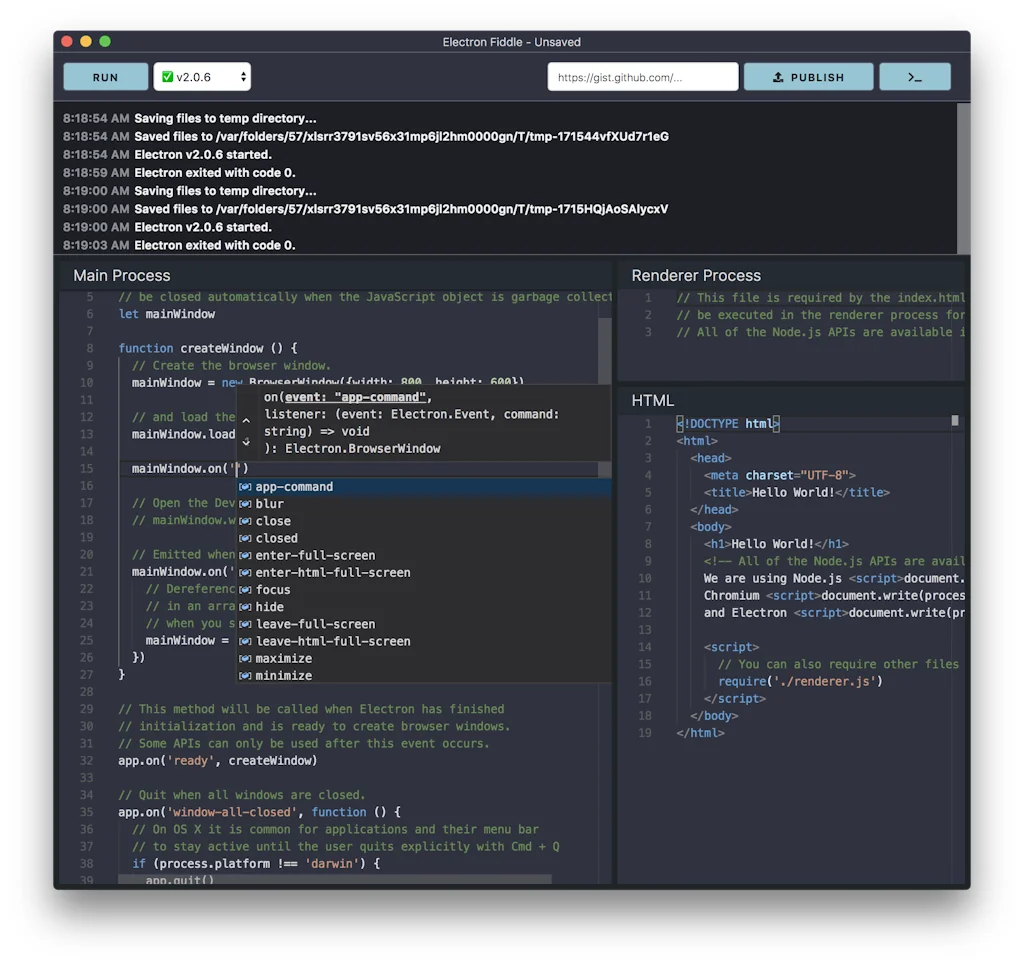The image size is (1024, 966).
Task: Toggle the green checkmark beside v2.0.6
Action: [x=167, y=76]
